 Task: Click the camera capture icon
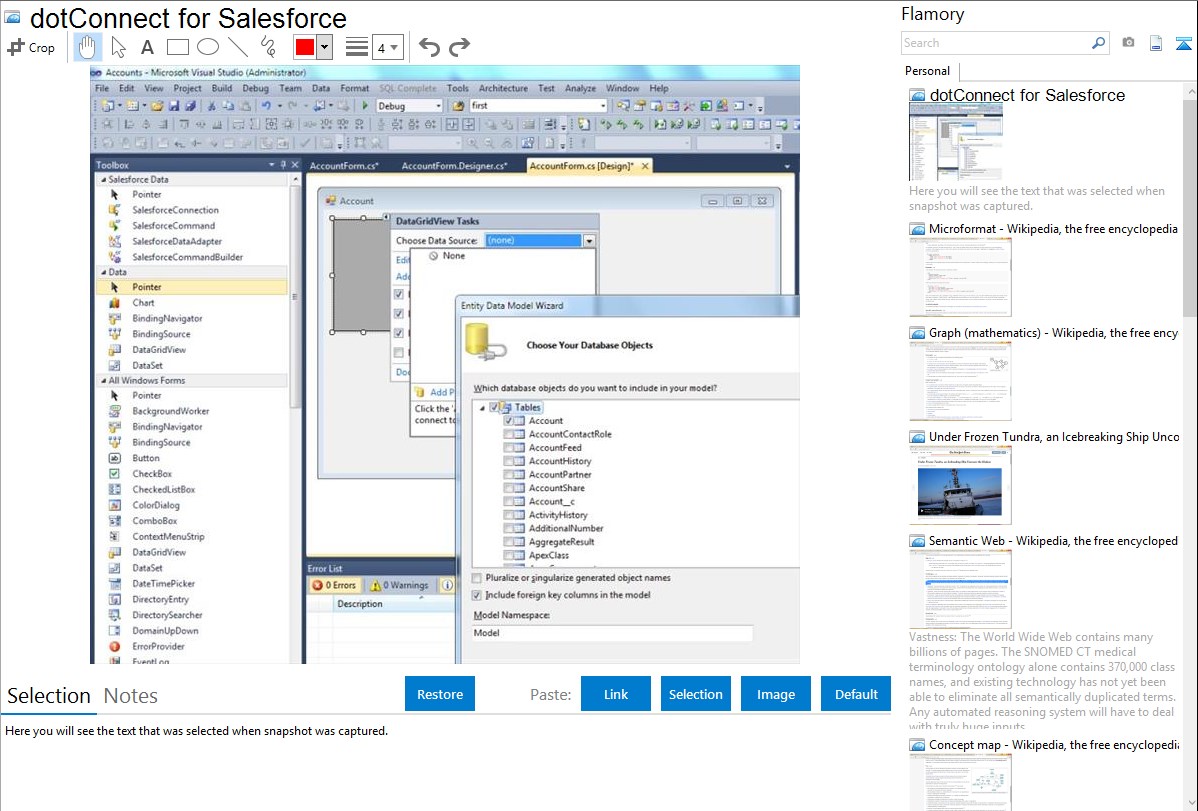(x=1128, y=43)
